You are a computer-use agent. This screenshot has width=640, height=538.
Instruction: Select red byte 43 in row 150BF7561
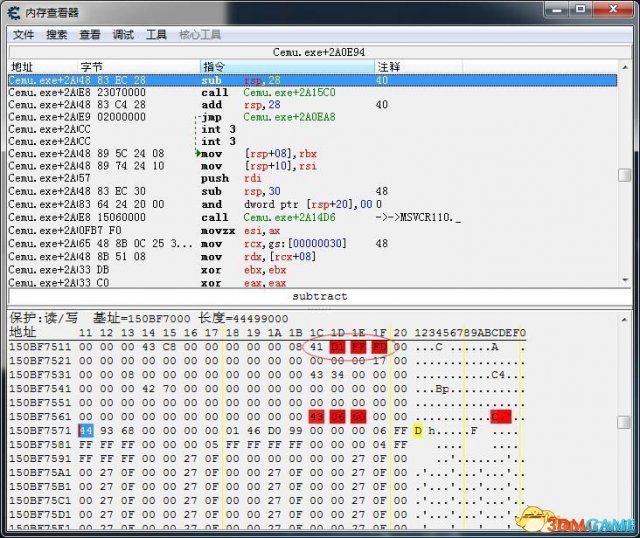[316, 417]
